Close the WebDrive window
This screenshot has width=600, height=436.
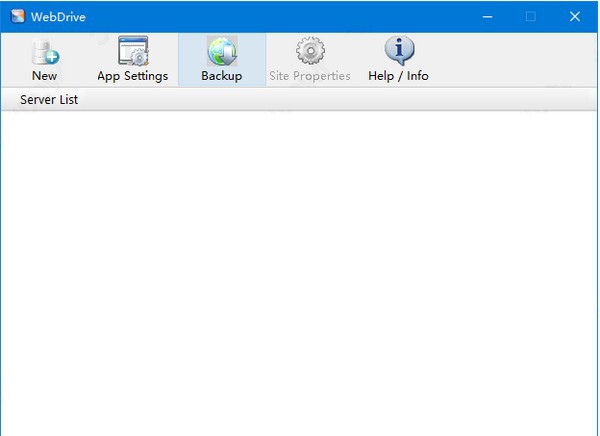pos(574,17)
